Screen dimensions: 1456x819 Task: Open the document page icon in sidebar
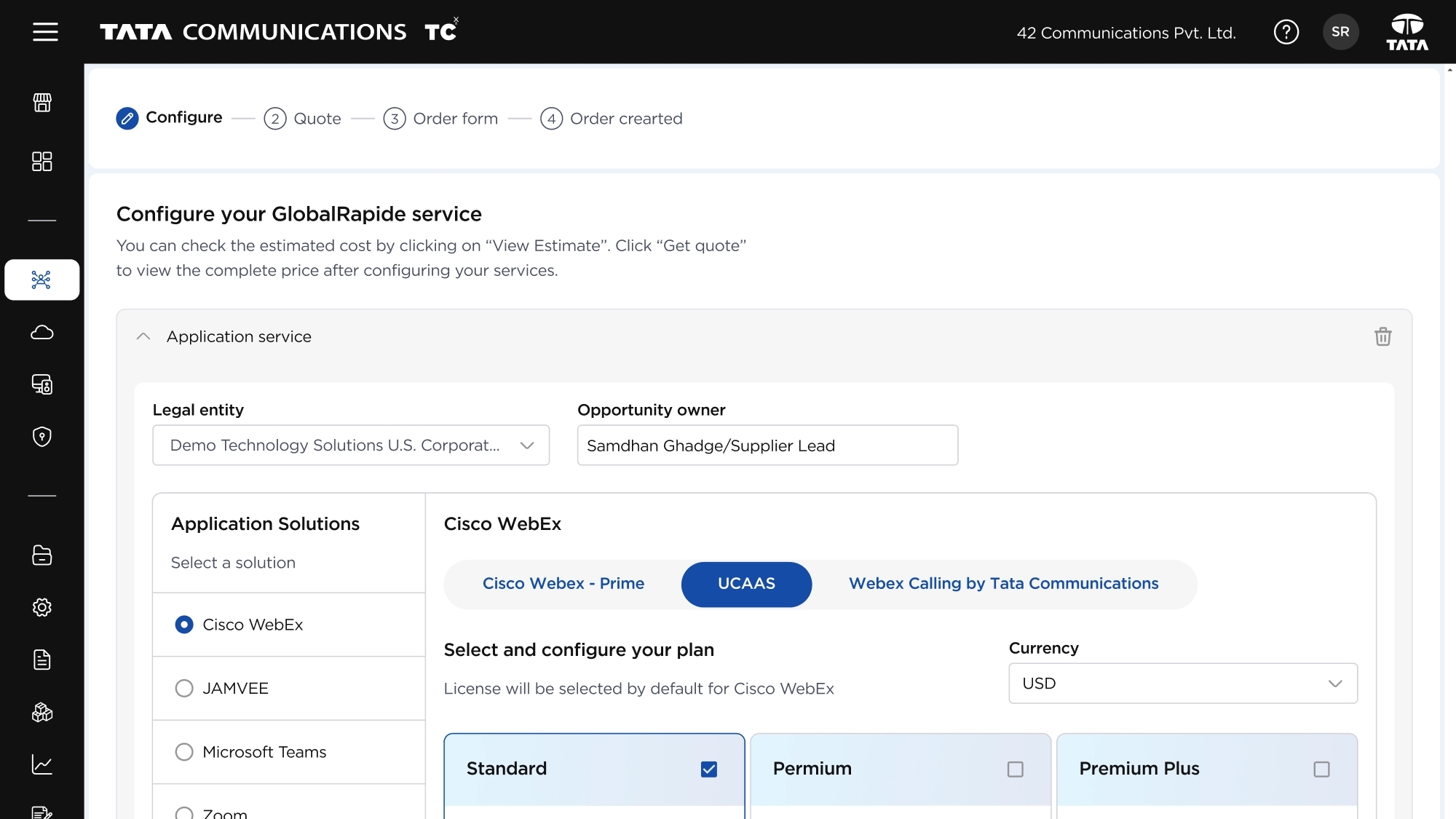[42, 660]
